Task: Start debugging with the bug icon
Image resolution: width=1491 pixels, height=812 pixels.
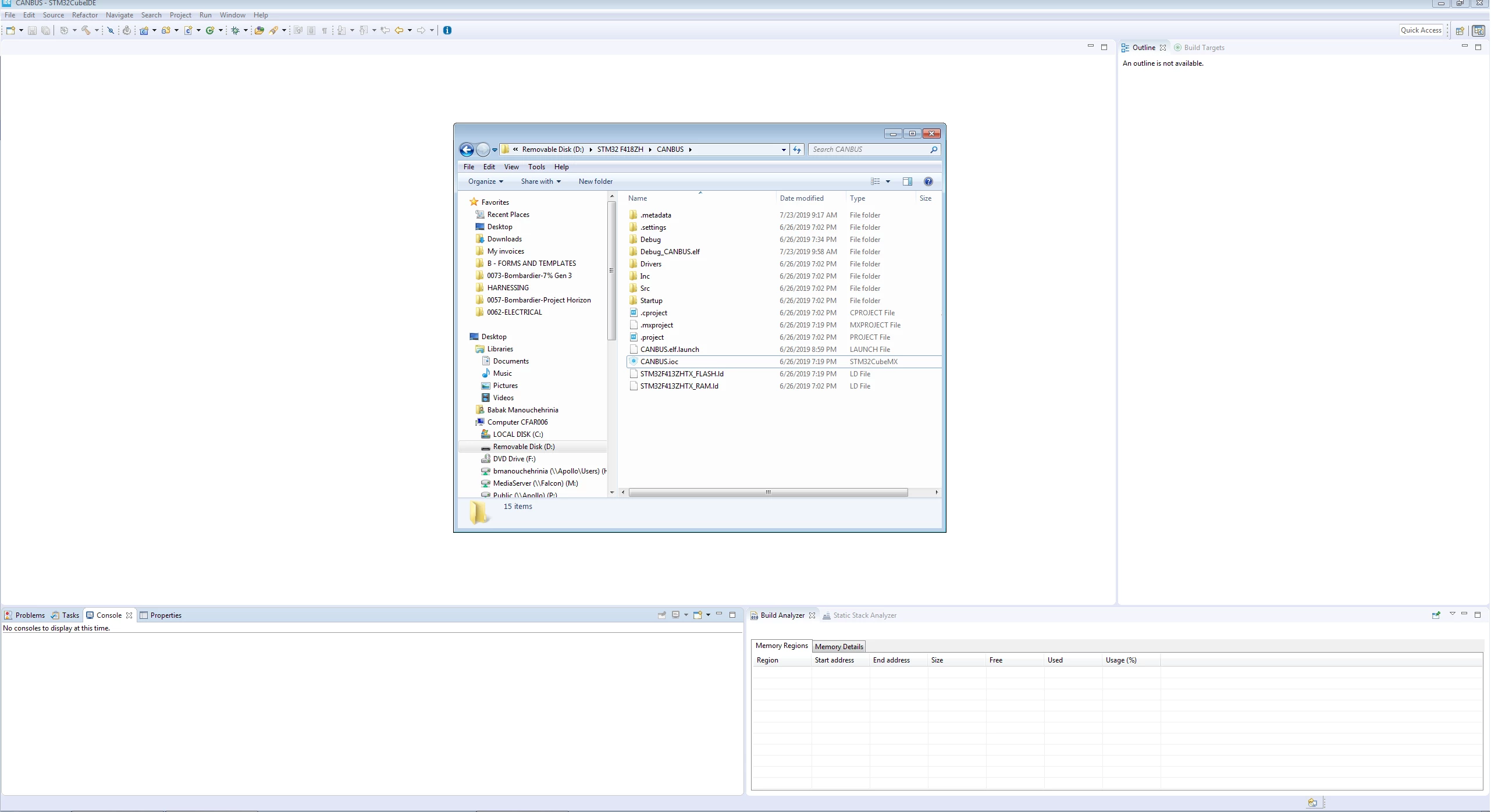Action: coord(235,30)
